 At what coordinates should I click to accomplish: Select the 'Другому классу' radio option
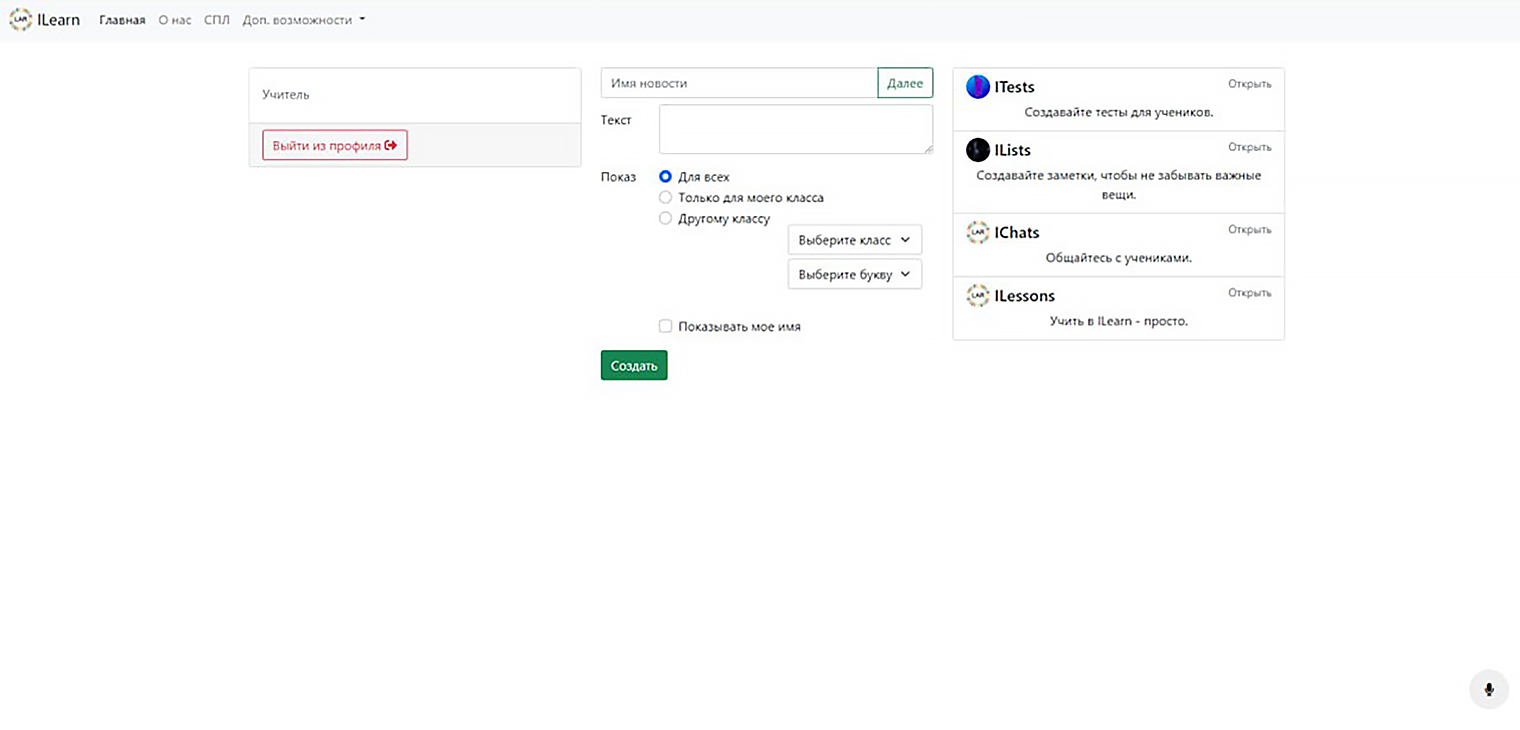(665, 219)
